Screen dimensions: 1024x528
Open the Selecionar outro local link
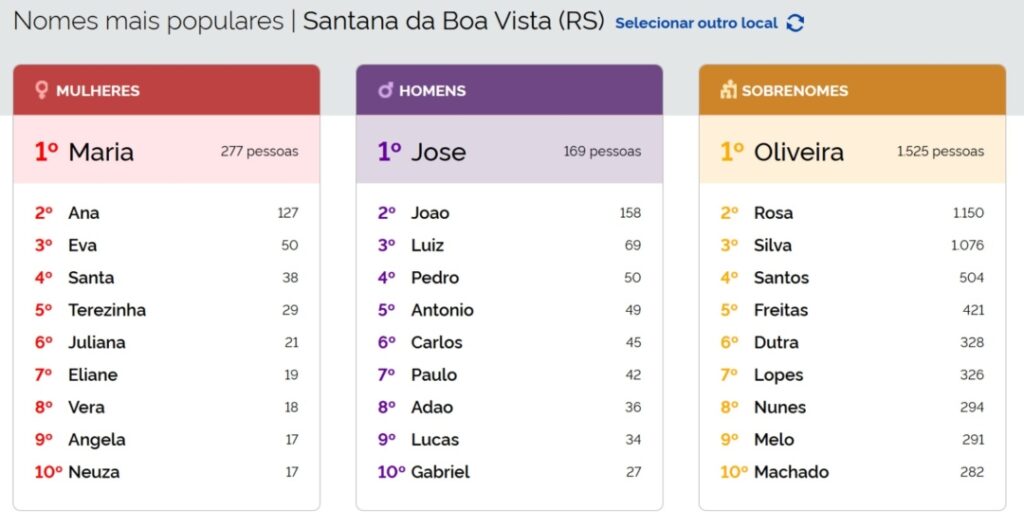point(696,23)
